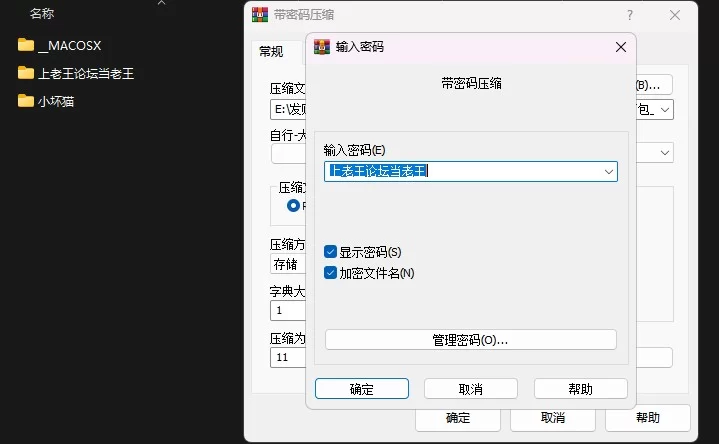Click the 名称 column header in file list
The width and height of the screenshot is (719, 444).
[42, 14]
